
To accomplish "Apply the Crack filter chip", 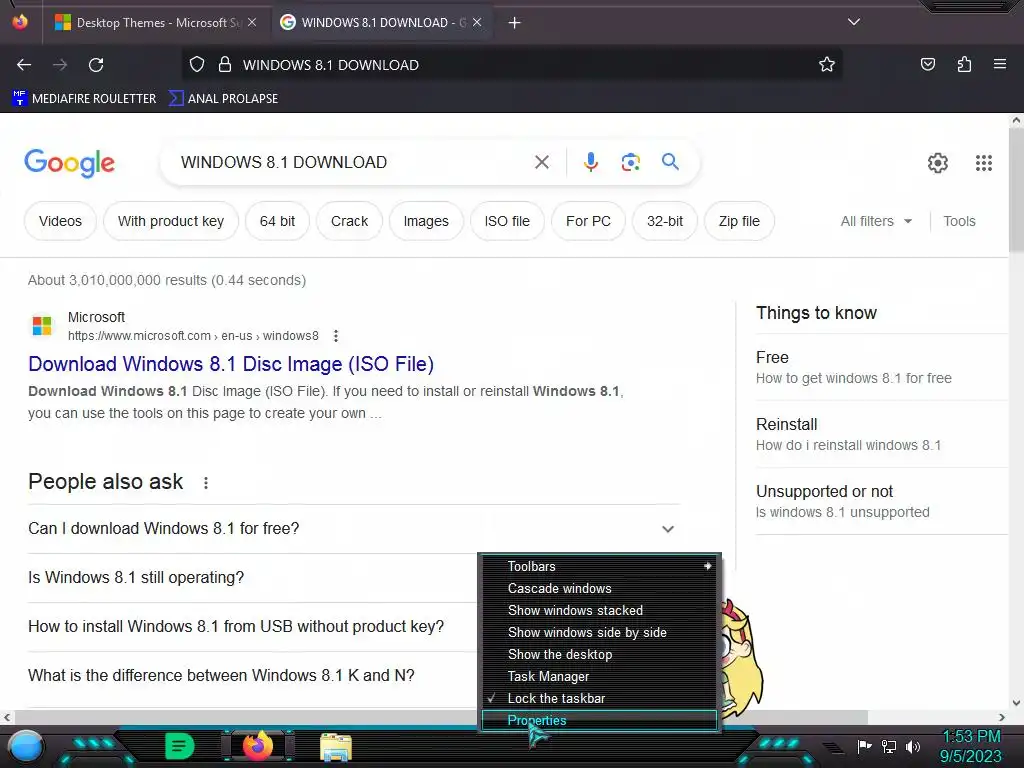I will point(349,221).
